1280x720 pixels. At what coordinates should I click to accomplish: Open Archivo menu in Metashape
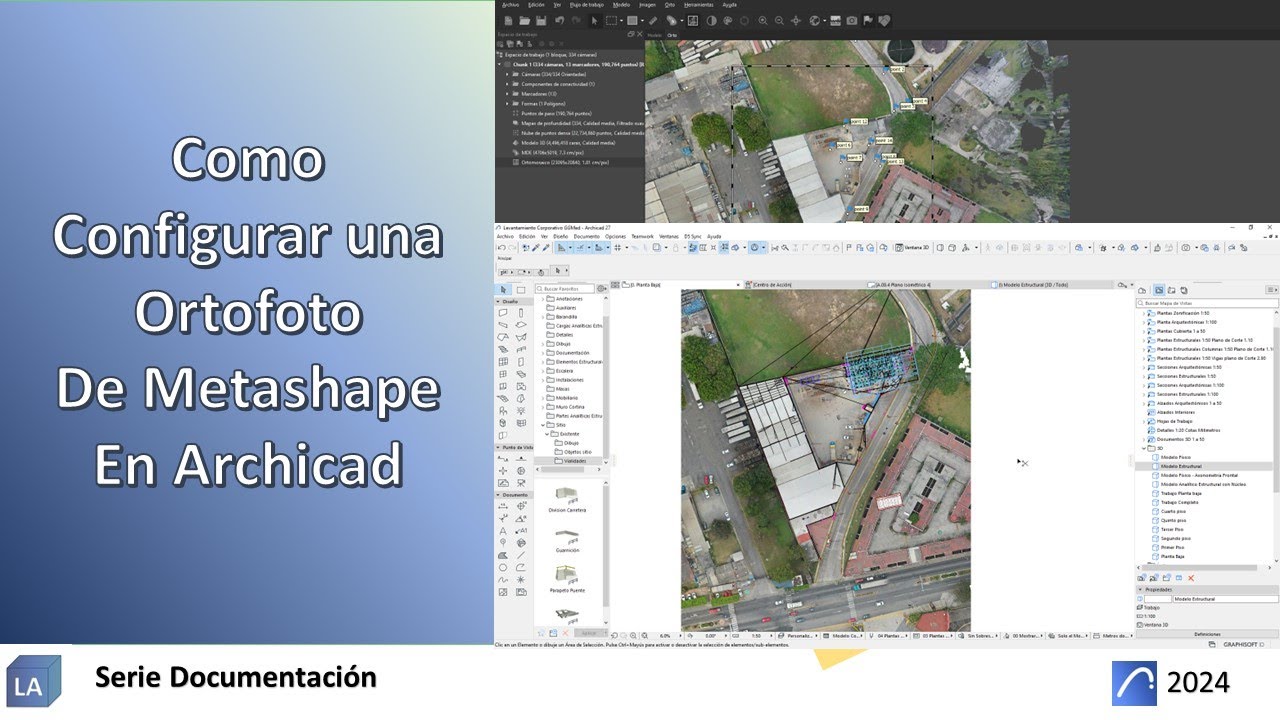coord(511,4)
